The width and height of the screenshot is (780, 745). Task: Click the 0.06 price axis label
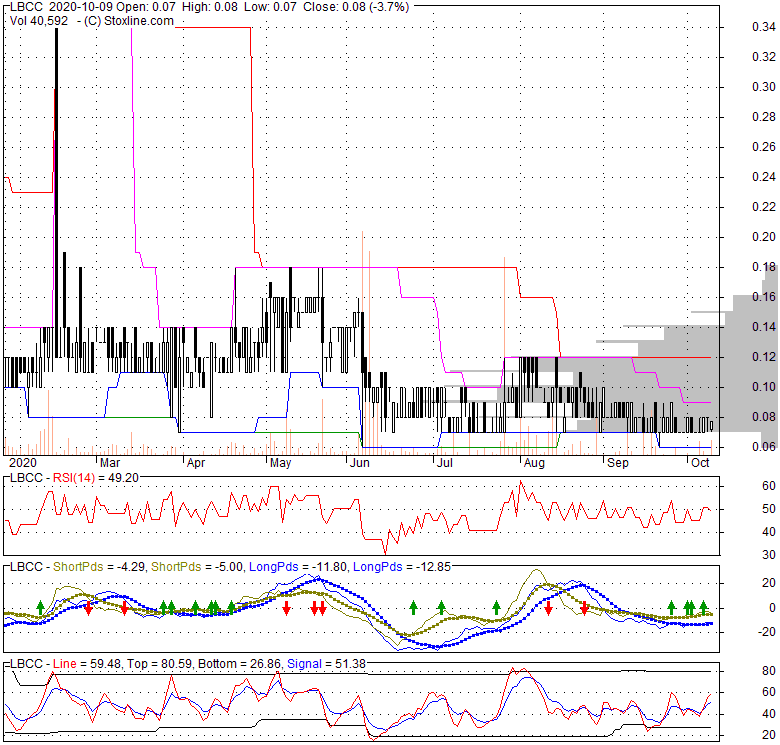tap(764, 447)
